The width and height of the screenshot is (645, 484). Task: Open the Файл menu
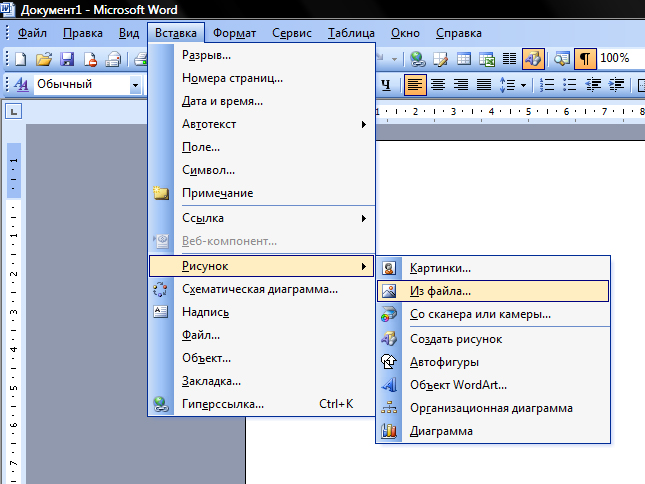pos(32,33)
